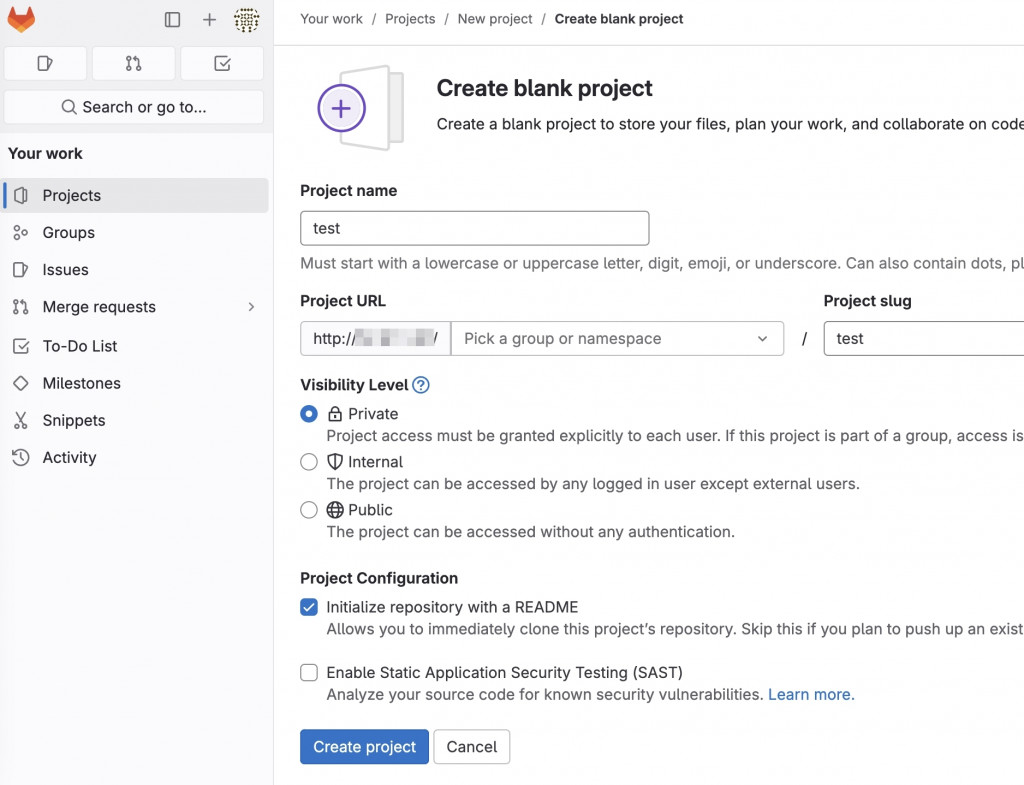Select the Internal visibility radio button
The height and width of the screenshot is (785, 1024).
(x=309, y=462)
